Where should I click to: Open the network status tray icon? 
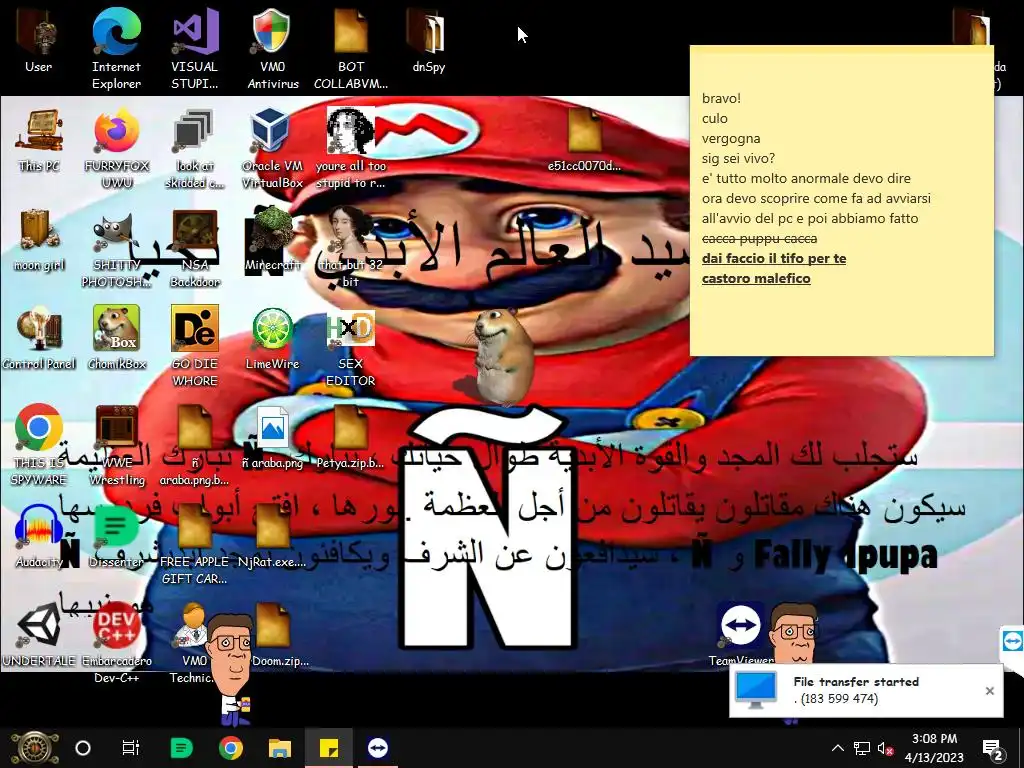point(862,748)
